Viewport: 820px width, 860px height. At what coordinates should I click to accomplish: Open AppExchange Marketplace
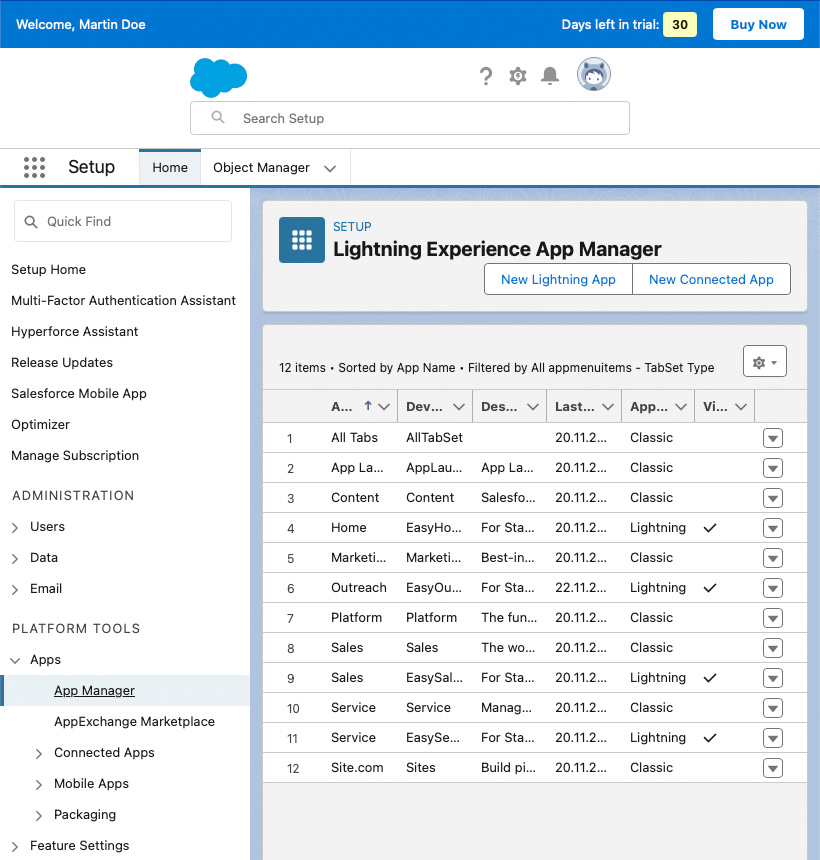(x=134, y=721)
